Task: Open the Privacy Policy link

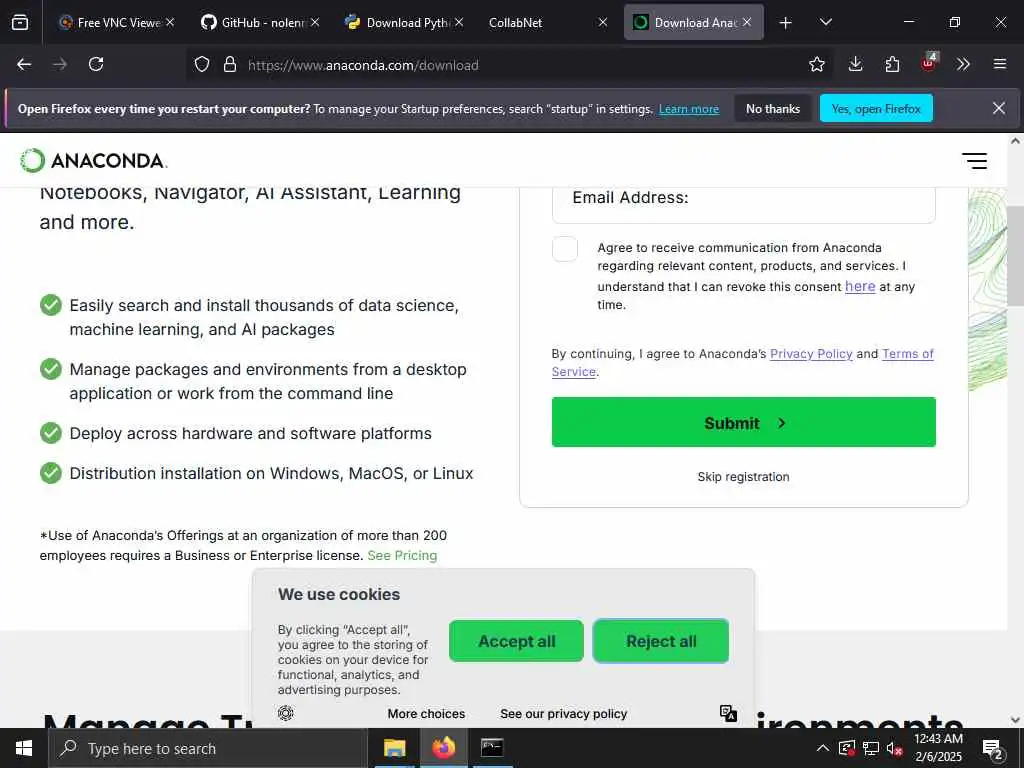Action: tap(811, 354)
